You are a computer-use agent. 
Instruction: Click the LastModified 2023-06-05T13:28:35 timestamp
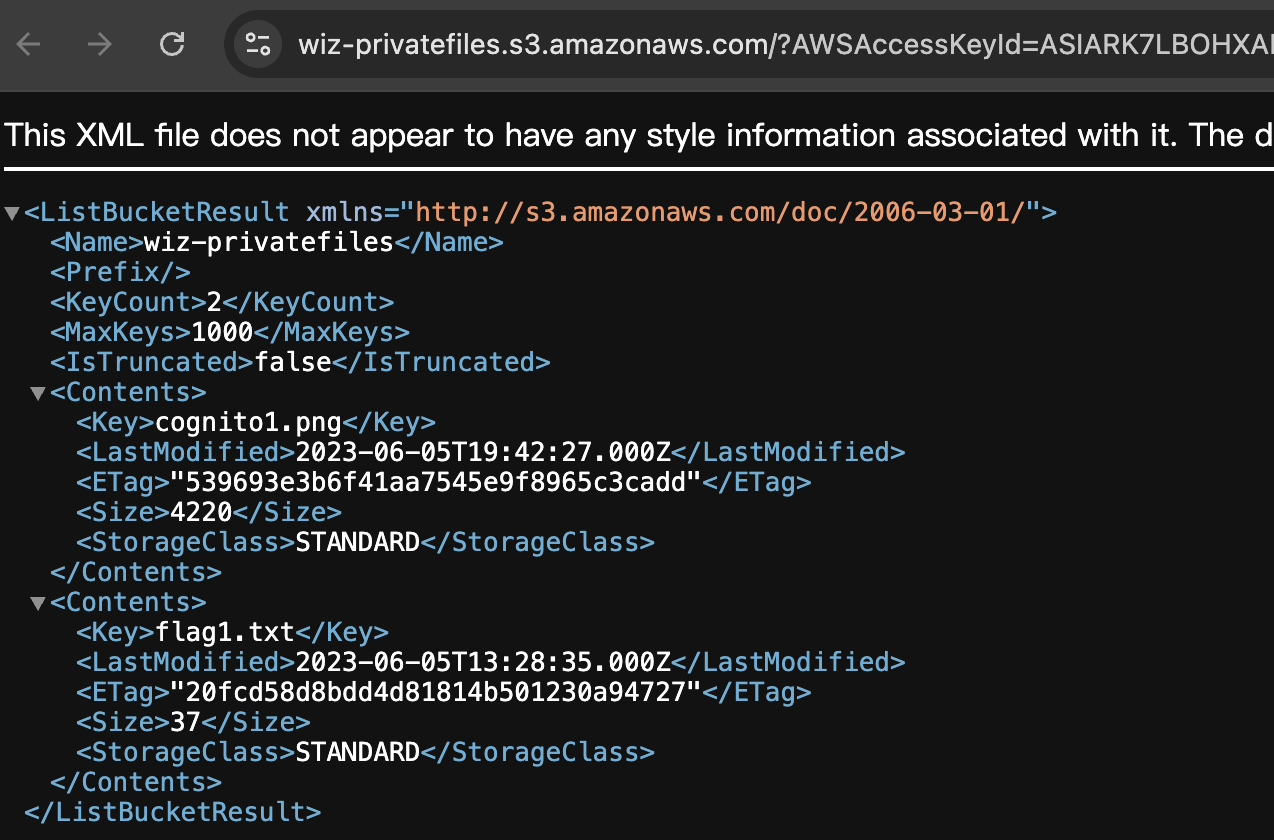point(482,662)
